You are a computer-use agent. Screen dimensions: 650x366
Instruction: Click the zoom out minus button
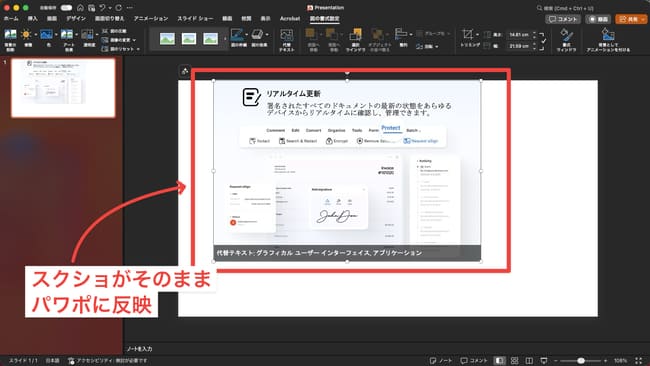coord(556,361)
